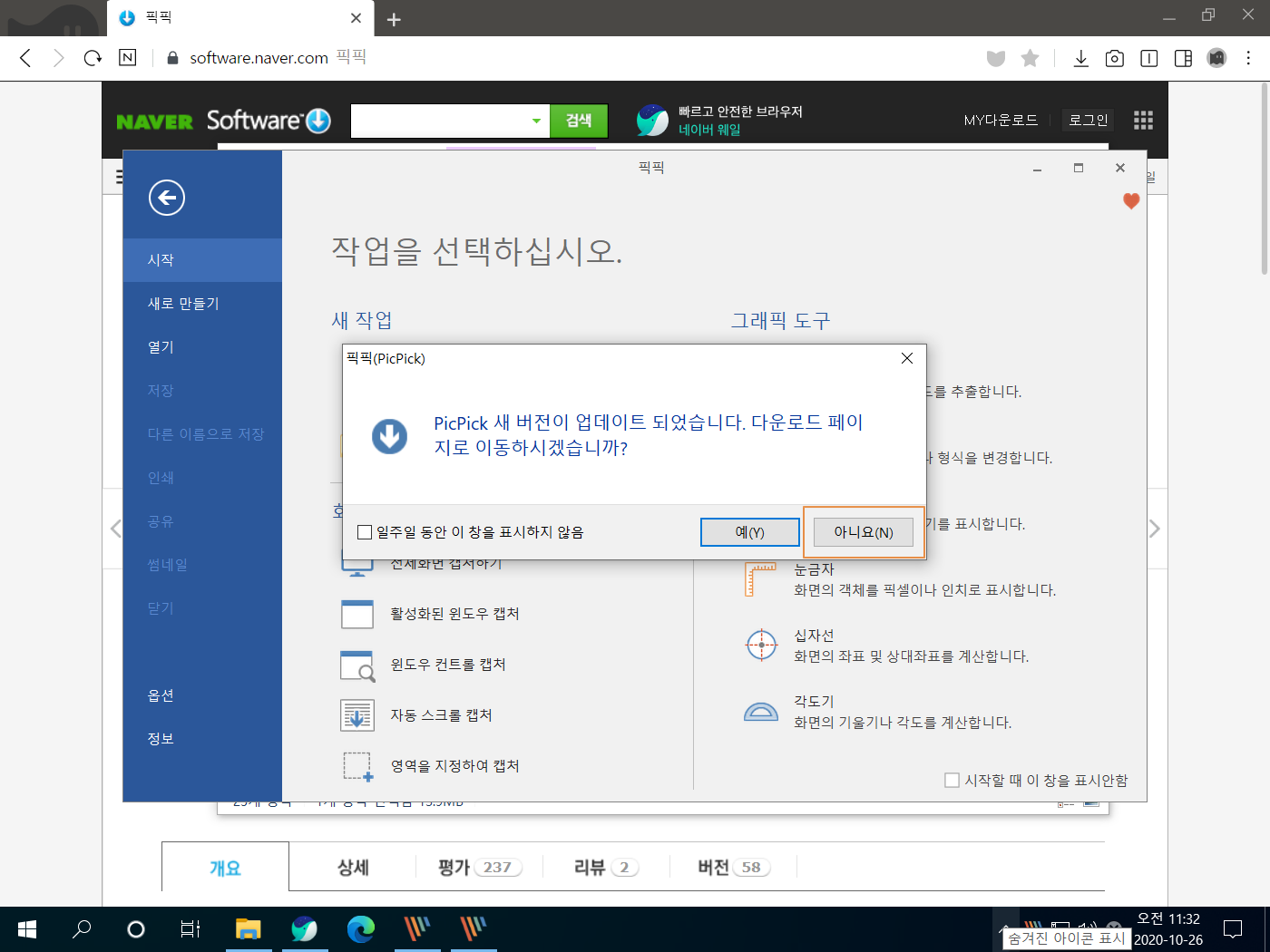Screen dimensions: 1270x952
Task: Click the protractor tool icon
Action: (761, 712)
